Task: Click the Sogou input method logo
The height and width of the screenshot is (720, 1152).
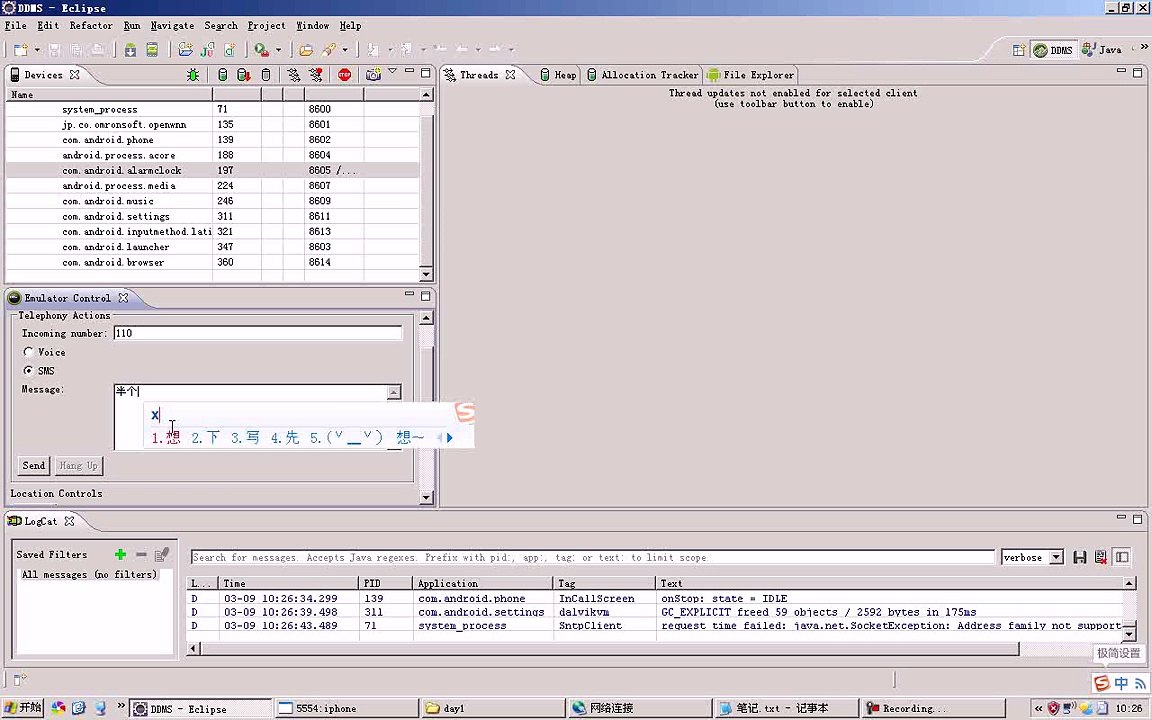Action: (x=1101, y=683)
